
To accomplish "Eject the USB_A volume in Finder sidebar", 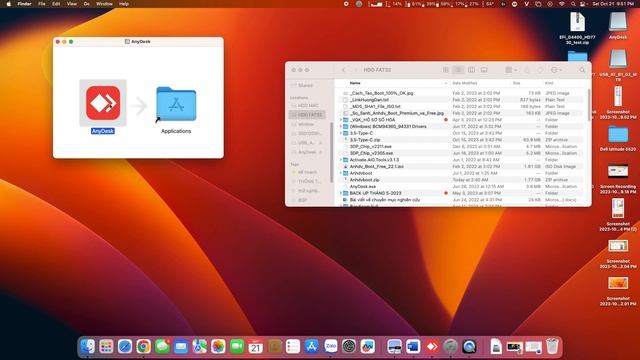I will coord(320,143).
